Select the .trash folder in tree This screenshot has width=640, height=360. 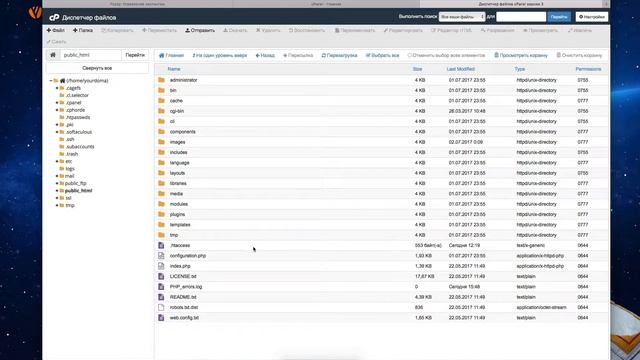[72, 154]
